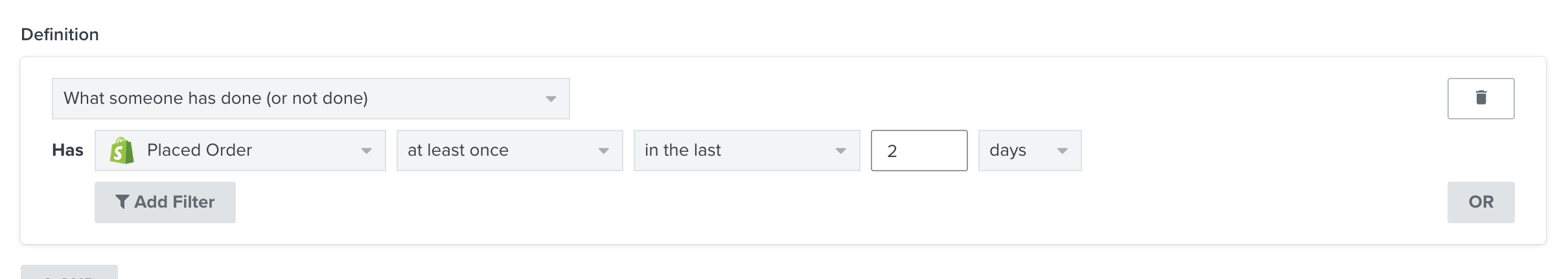1568x279 pixels.
Task: Focus the number field containing 2
Action: (919, 151)
